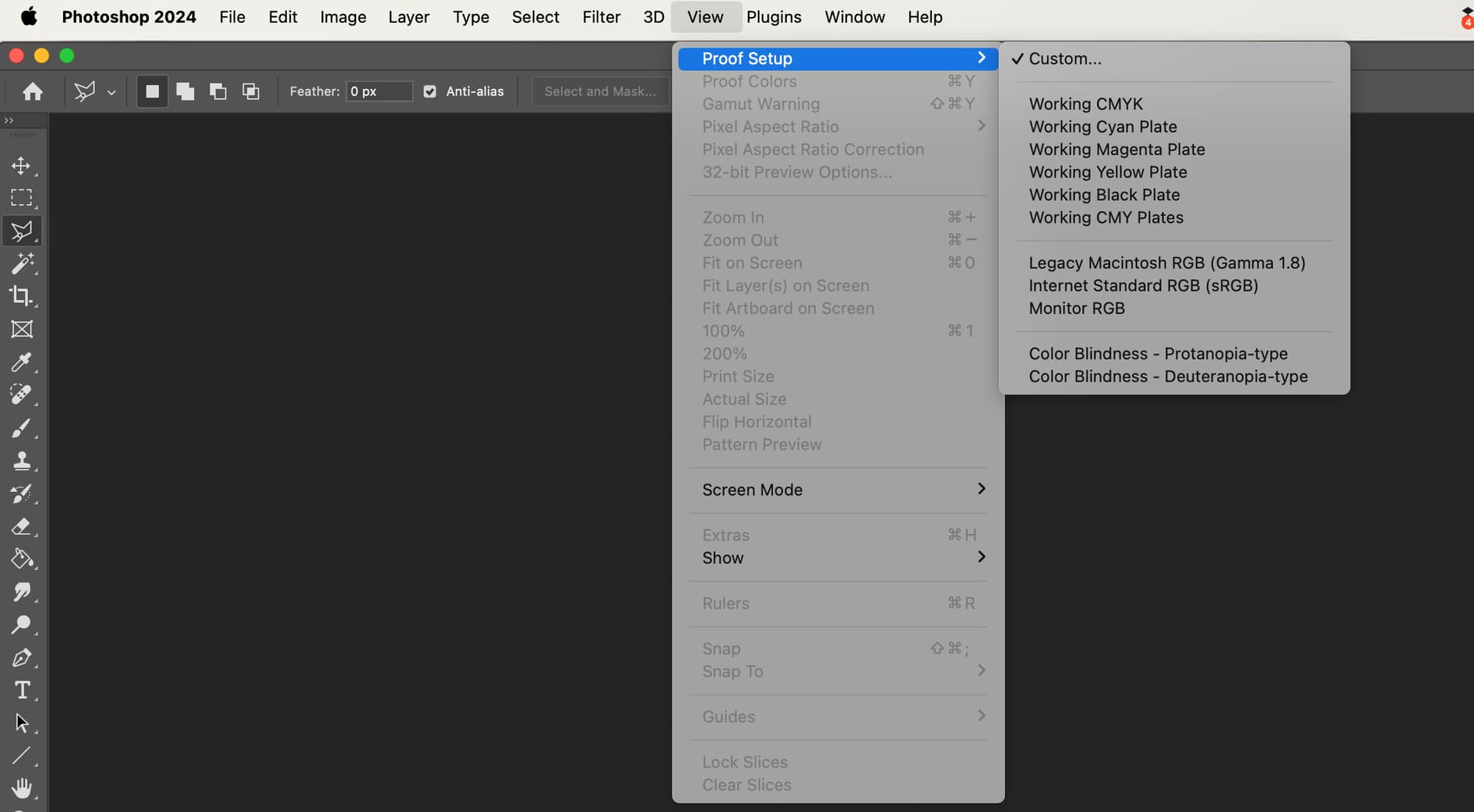Open the 3D menu
Image resolution: width=1474 pixels, height=812 pixels.
coord(653,17)
